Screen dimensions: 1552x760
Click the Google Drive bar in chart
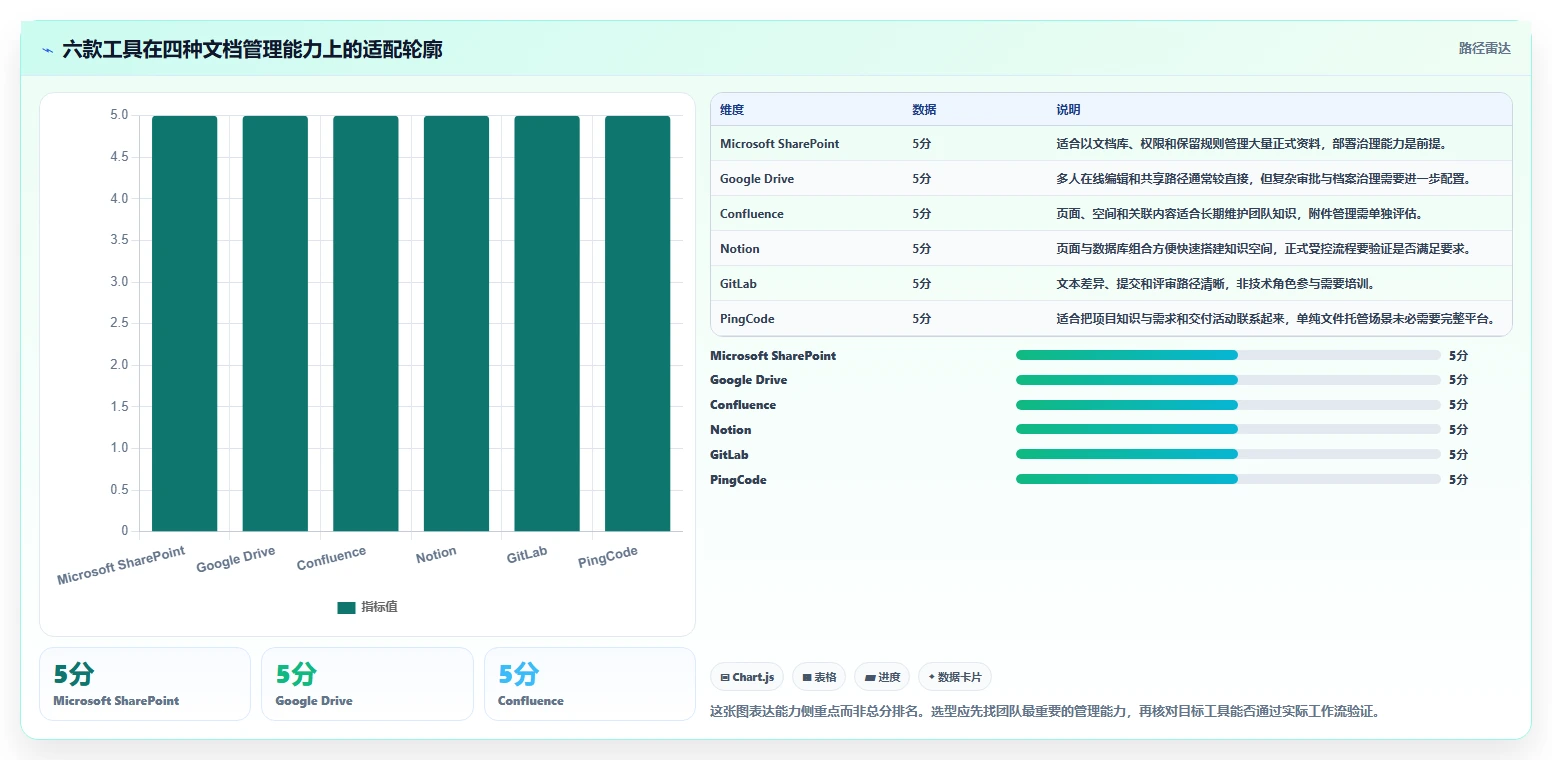coord(275,323)
